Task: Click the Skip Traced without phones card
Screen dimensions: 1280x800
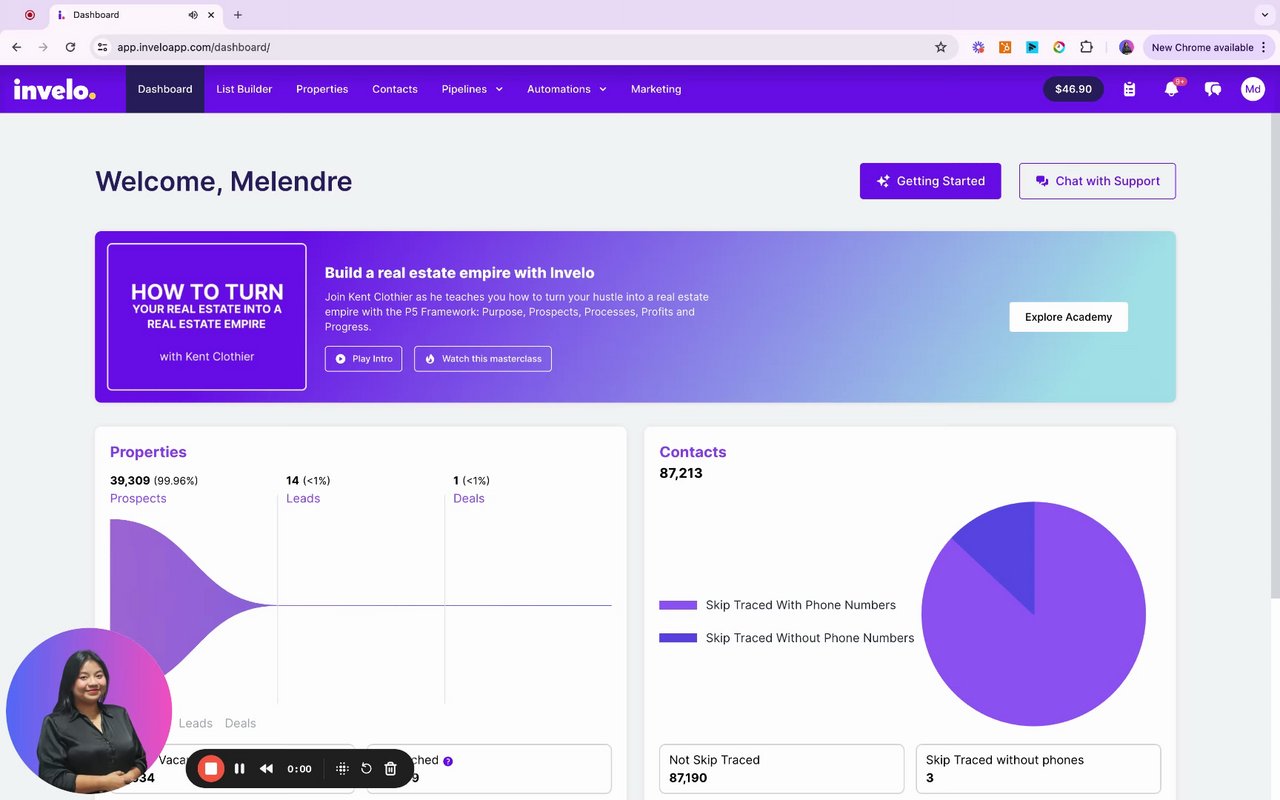Action: point(1038,769)
